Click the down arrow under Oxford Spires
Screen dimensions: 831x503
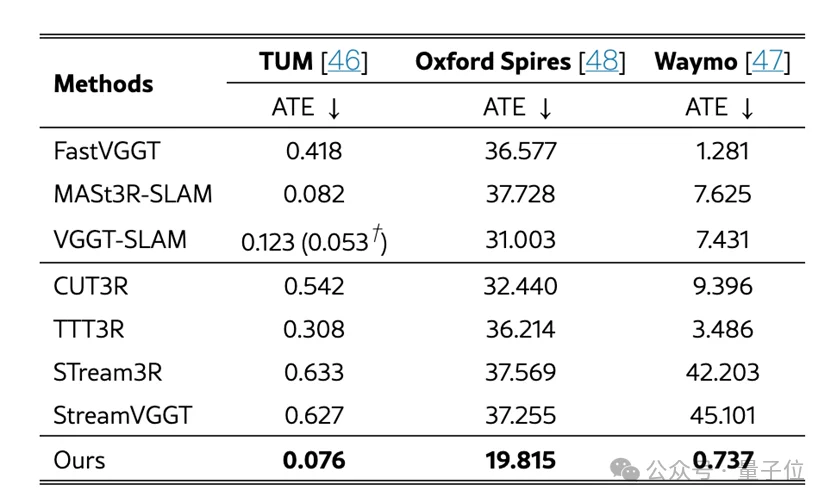(545, 109)
